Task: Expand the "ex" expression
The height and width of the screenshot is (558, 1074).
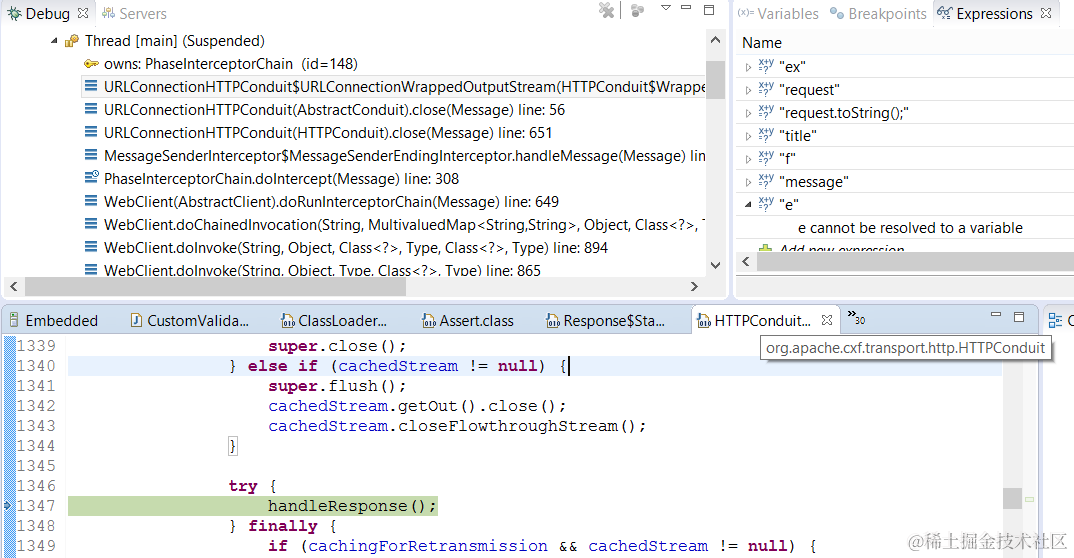Action: [748, 67]
